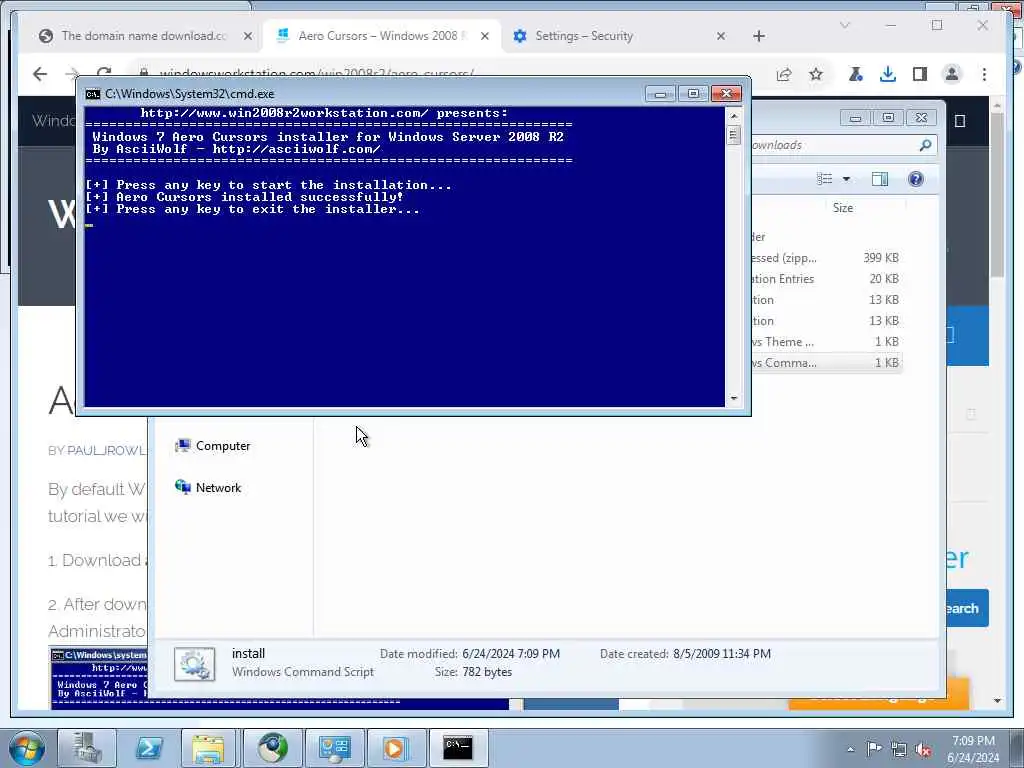The width and height of the screenshot is (1024, 768).
Task: Open the cmd.exe window system icon
Action: tap(93, 93)
